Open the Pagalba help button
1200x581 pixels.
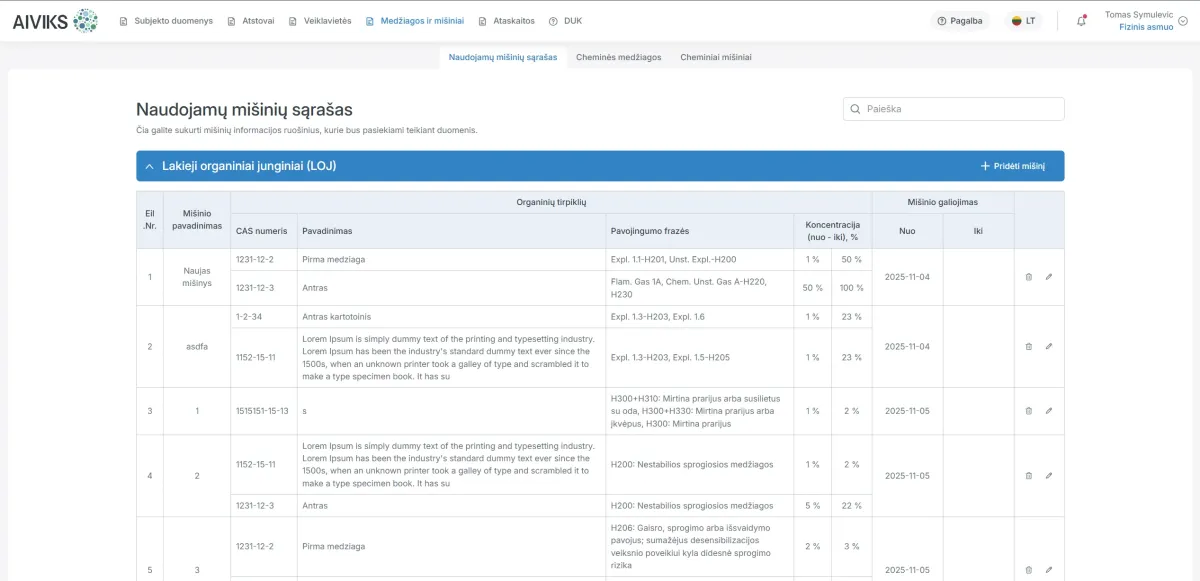pyautogui.click(x=960, y=21)
